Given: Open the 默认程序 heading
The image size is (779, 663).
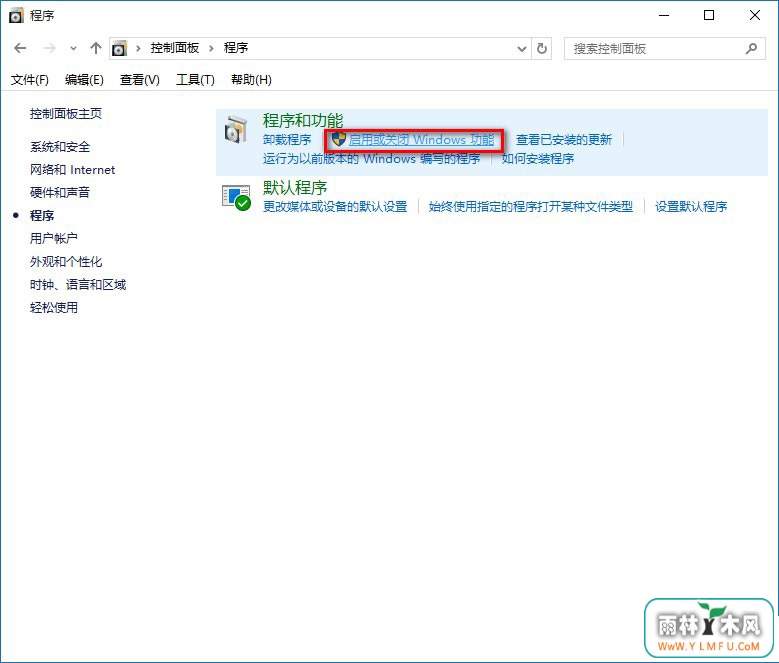Looking at the screenshot, I should pyautogui.click(x=295, y=187).
